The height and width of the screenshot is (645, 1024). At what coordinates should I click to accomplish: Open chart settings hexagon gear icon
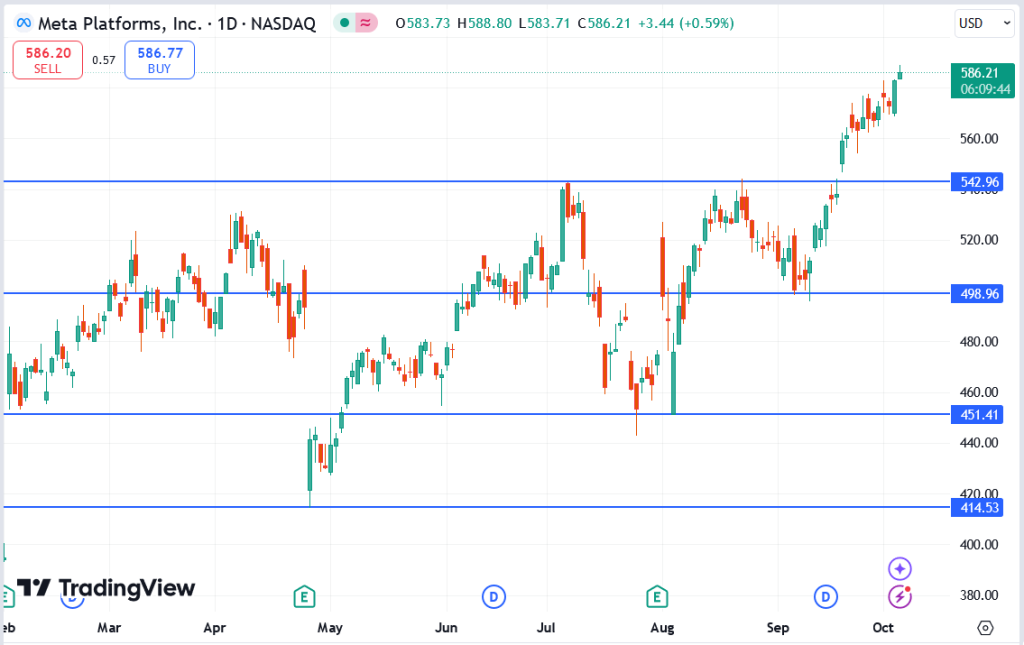[985, 628]
